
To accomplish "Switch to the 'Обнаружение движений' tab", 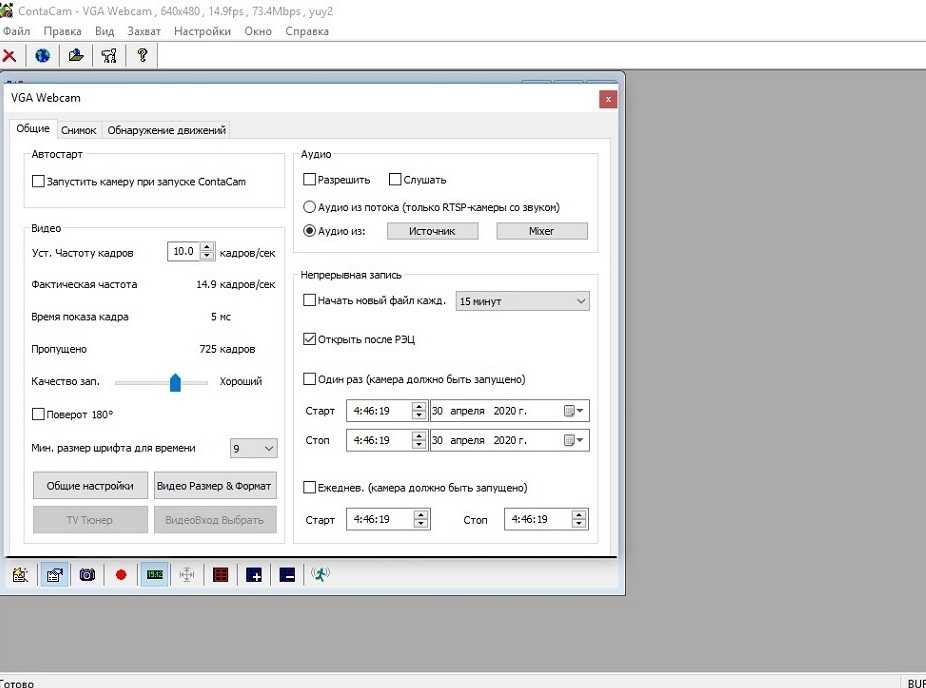I will click(x=166, y=130).
